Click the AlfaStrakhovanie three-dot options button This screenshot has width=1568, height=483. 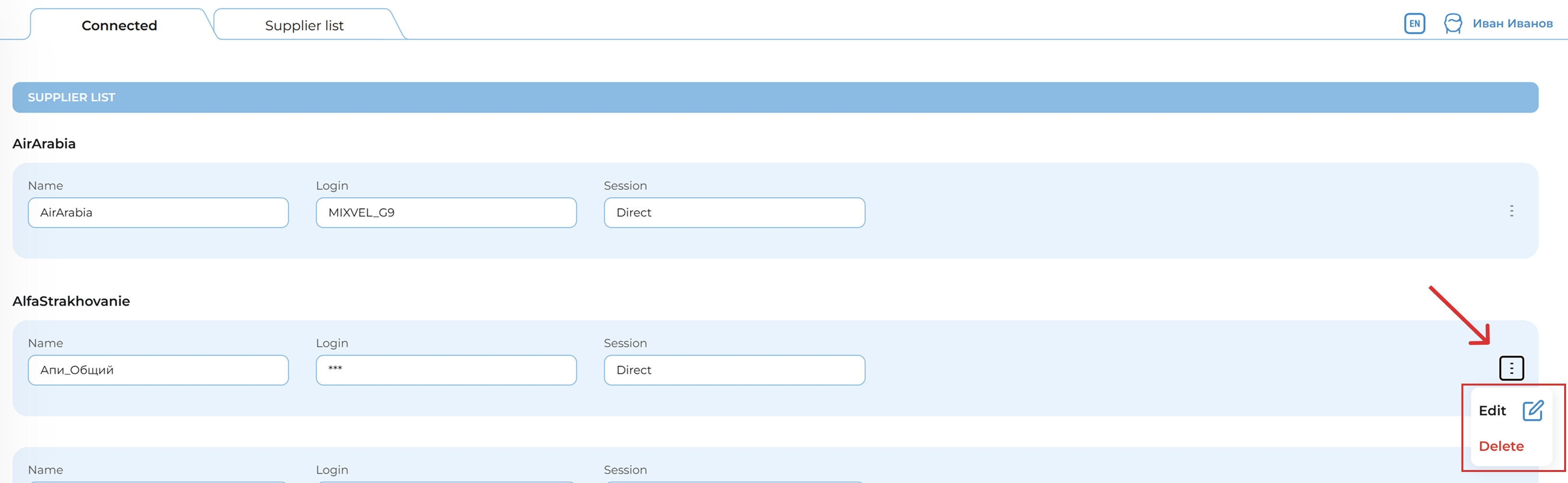[x=1511, y=369]
